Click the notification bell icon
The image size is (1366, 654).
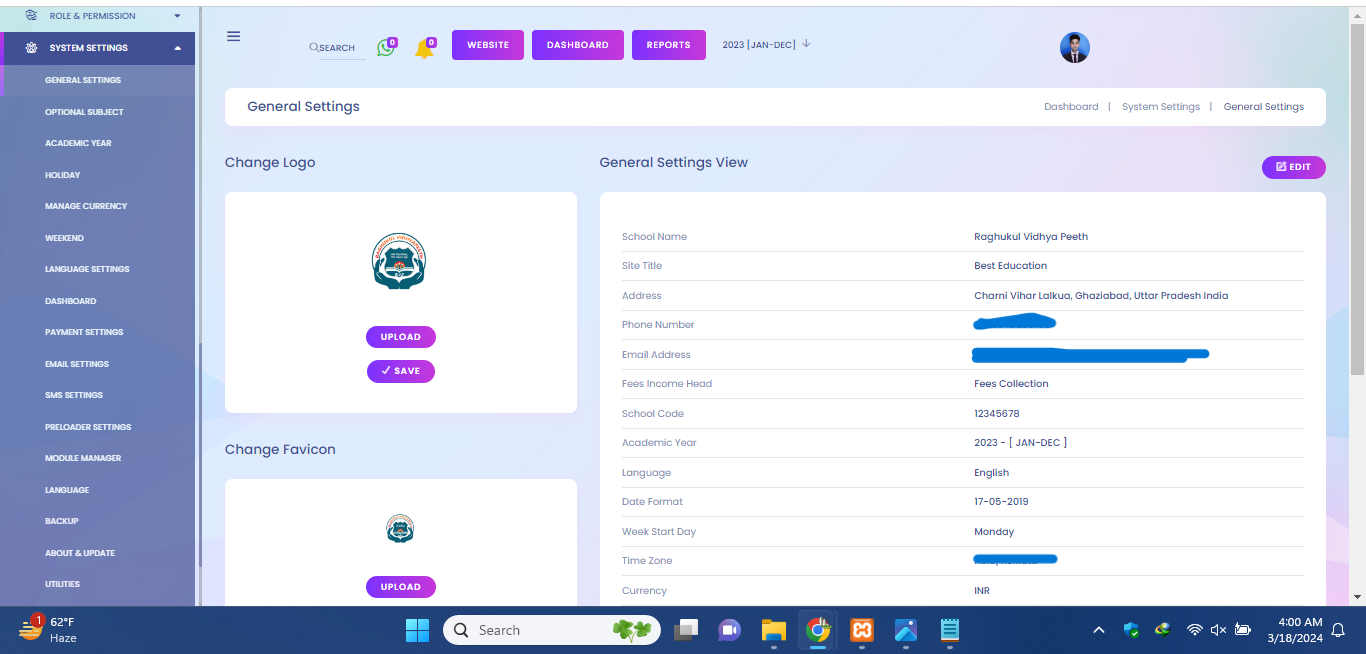coord(424,48)
